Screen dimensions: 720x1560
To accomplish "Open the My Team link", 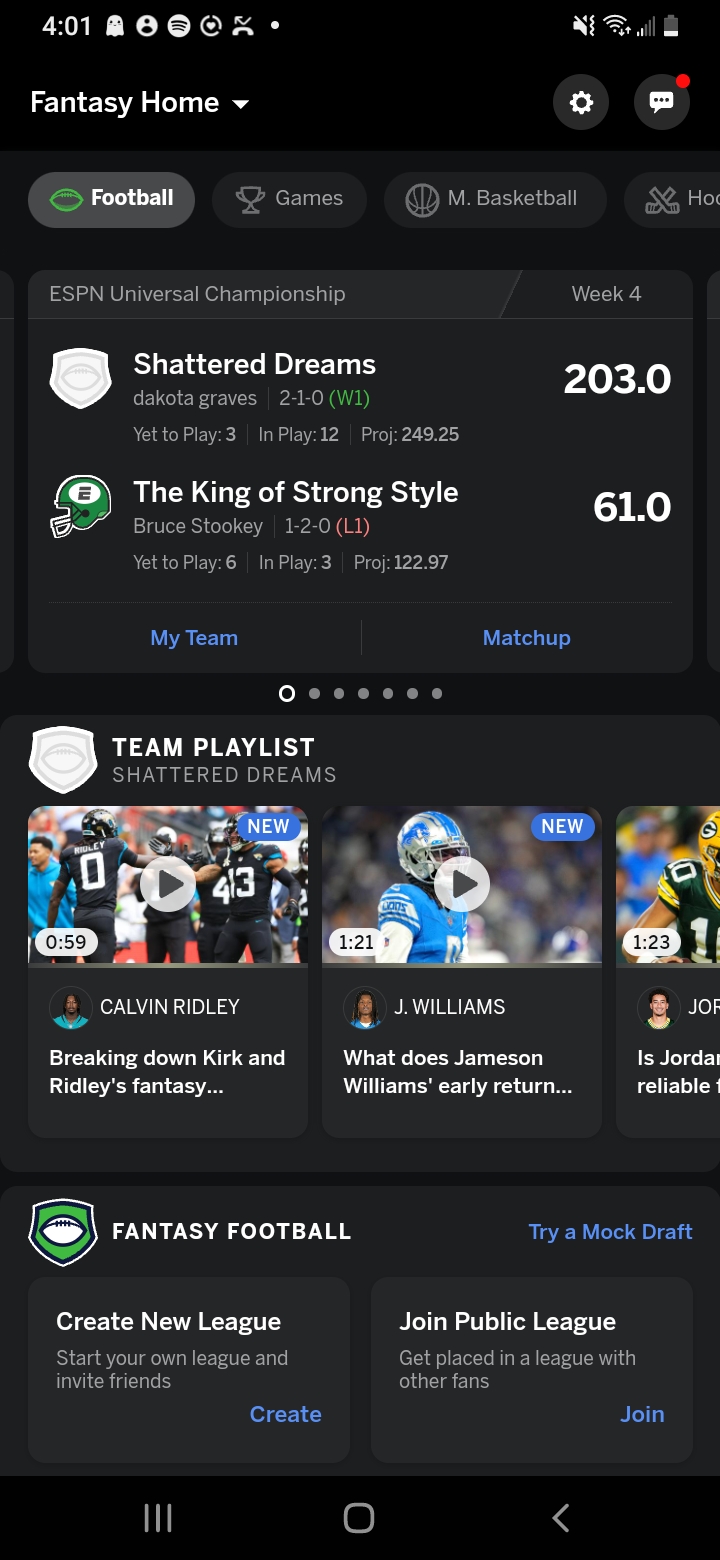I will tap(194, 638).
